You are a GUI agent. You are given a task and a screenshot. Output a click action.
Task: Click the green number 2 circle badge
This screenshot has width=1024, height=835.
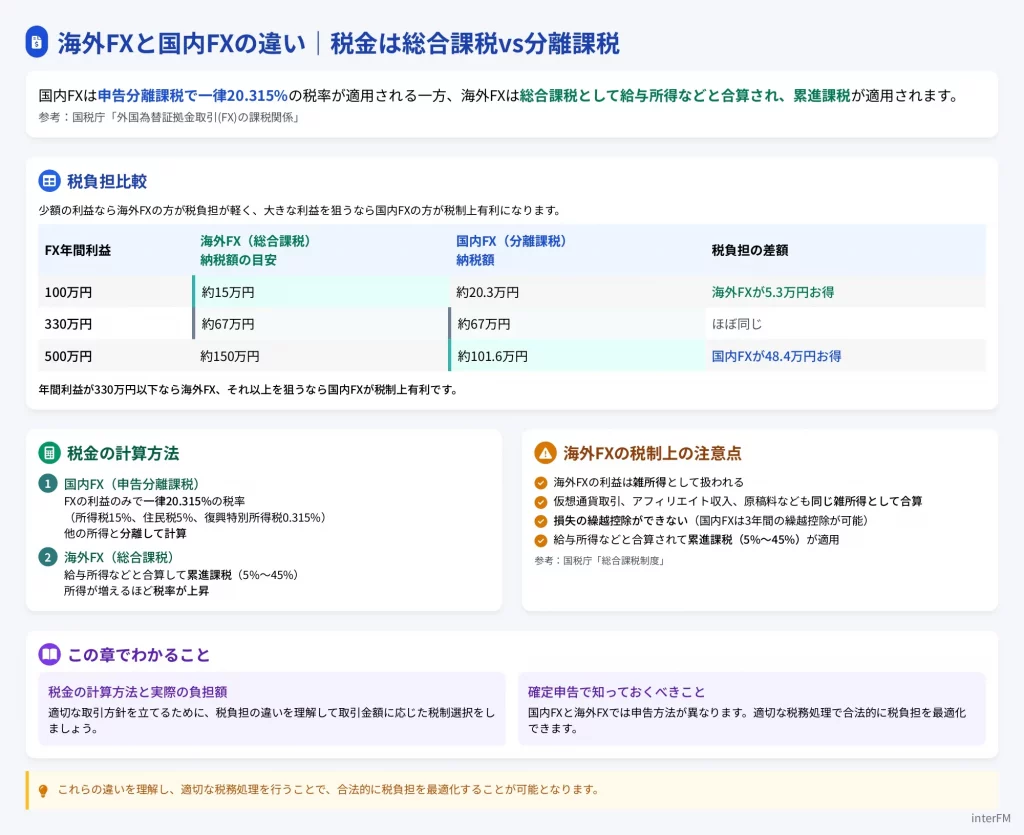[x=47, y=557]
